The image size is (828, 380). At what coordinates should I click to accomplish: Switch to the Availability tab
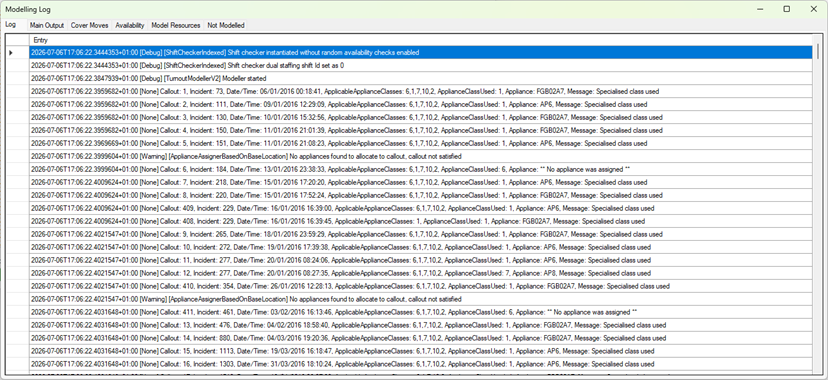pyautogui.click(x=130, y=25)
